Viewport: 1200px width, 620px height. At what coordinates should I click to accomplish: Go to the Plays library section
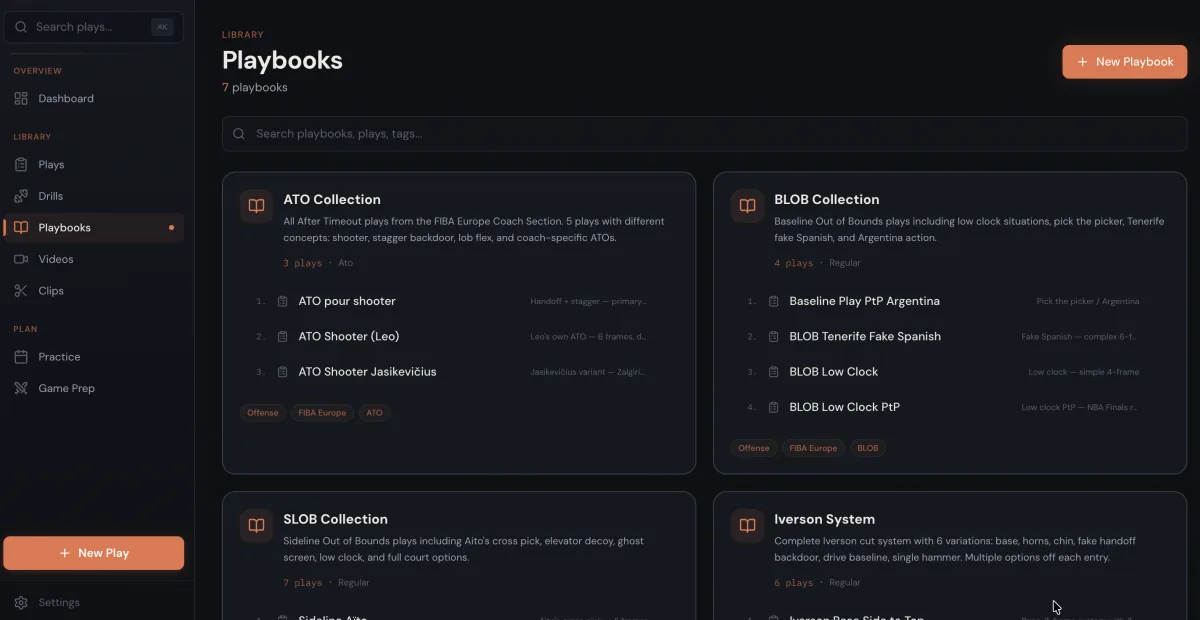93,164
